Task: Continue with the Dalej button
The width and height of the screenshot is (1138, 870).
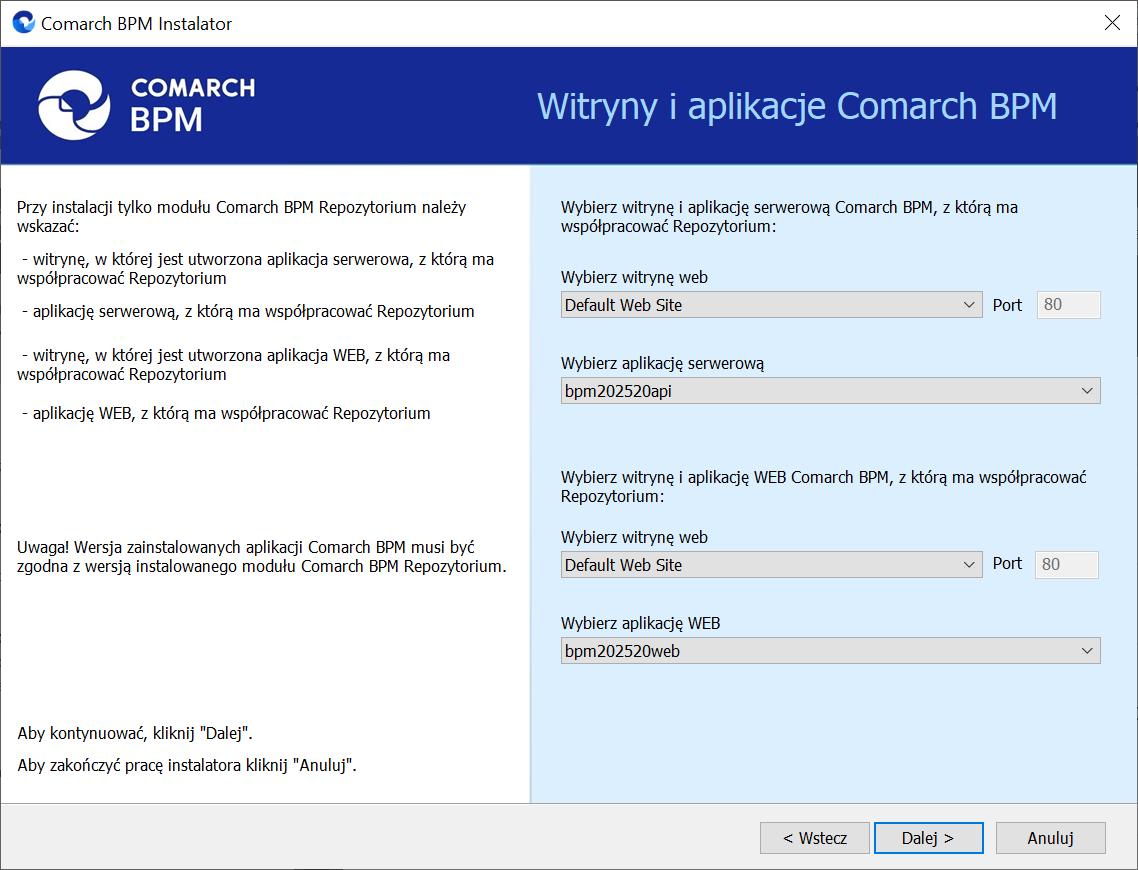Action: (928, 838)
